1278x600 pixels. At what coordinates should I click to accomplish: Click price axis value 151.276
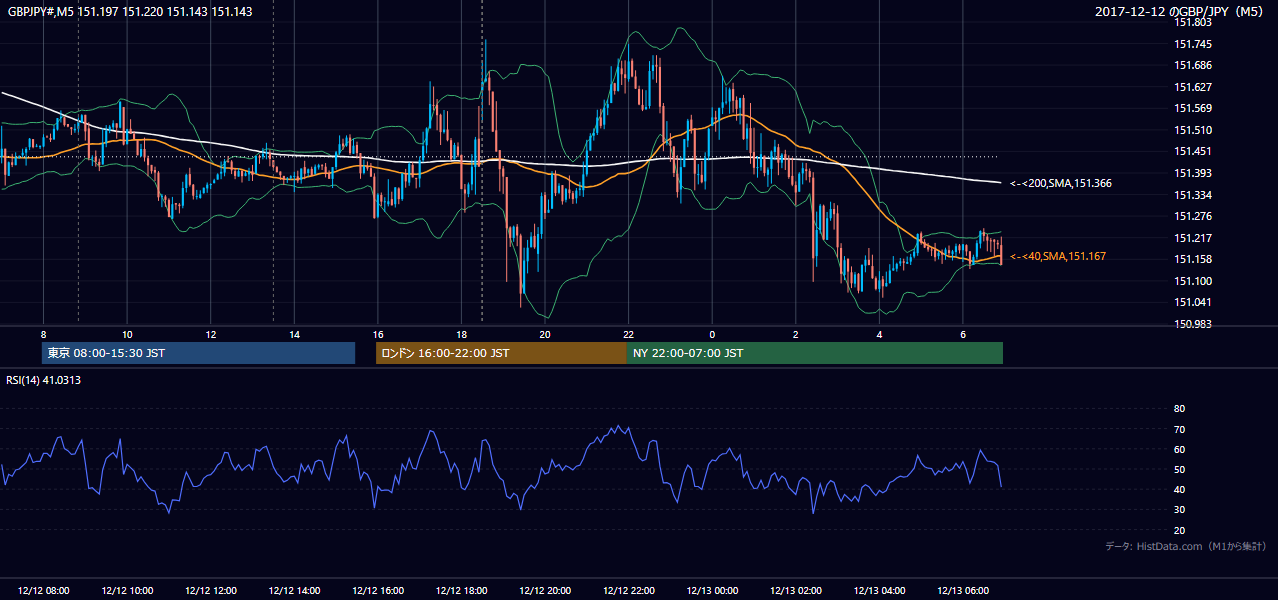1193,216
